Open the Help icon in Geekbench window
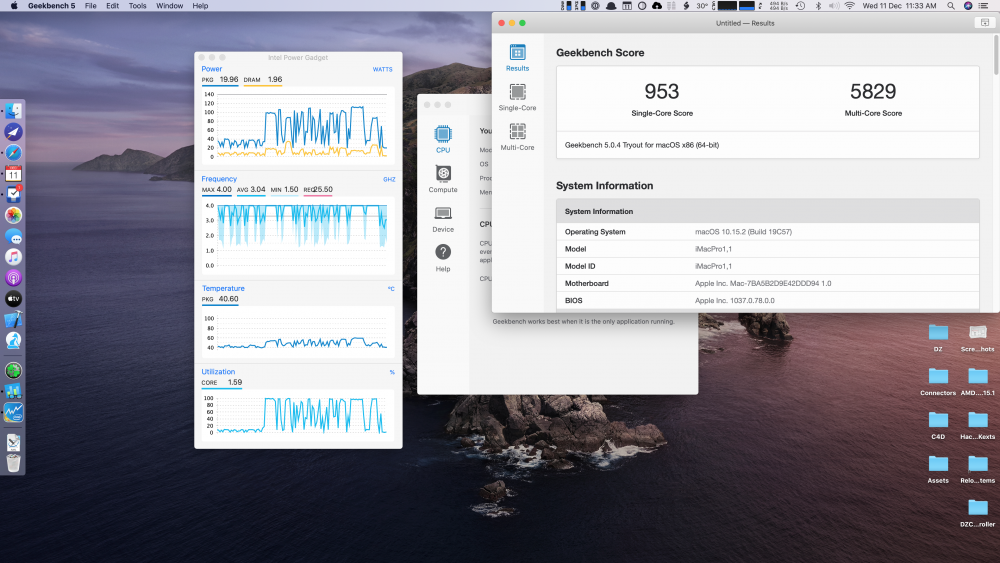Image resolution: width=1000 pixels, height=563 pixels. tap(443, 258)
